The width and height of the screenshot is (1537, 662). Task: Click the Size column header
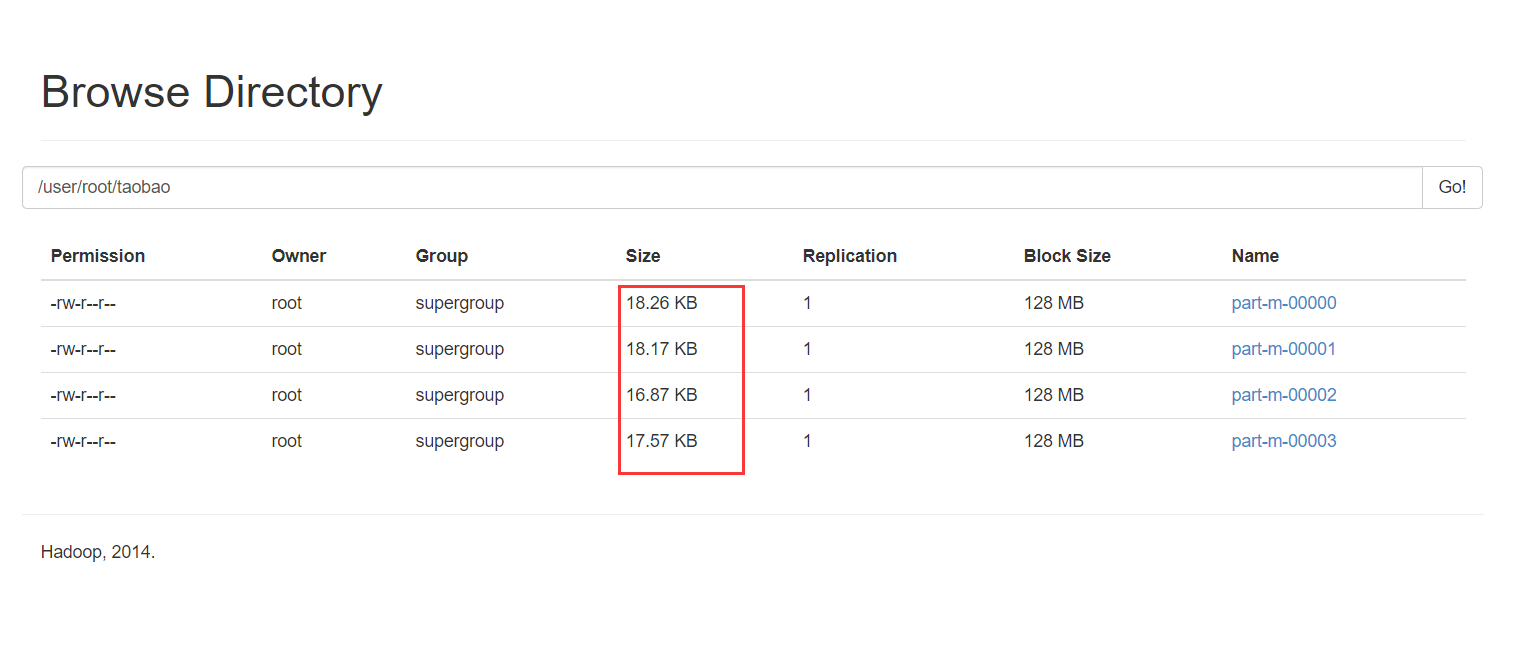tap(642, 256)
